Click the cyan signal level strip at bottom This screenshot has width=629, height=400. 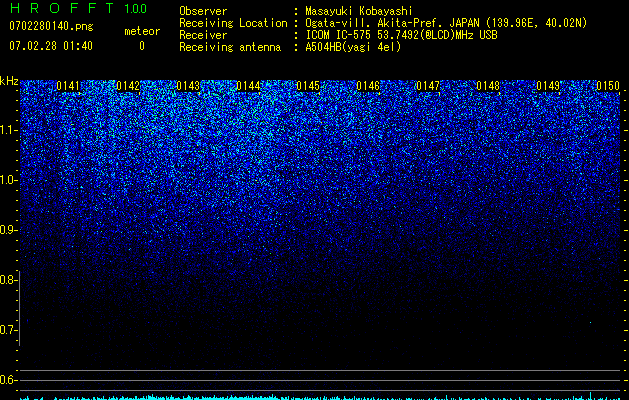click(x=320, y=397)
